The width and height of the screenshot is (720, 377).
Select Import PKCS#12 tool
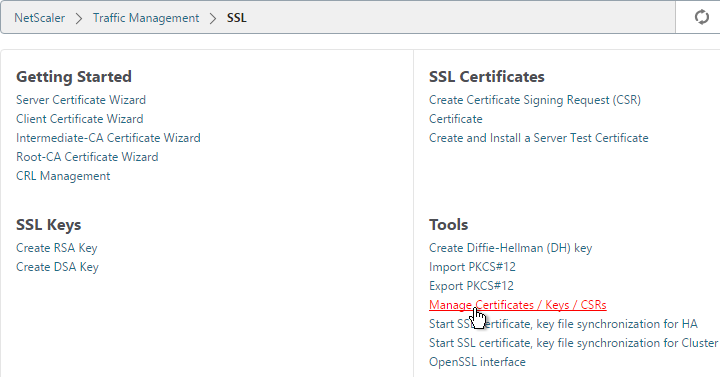click(x=472, y=267)
